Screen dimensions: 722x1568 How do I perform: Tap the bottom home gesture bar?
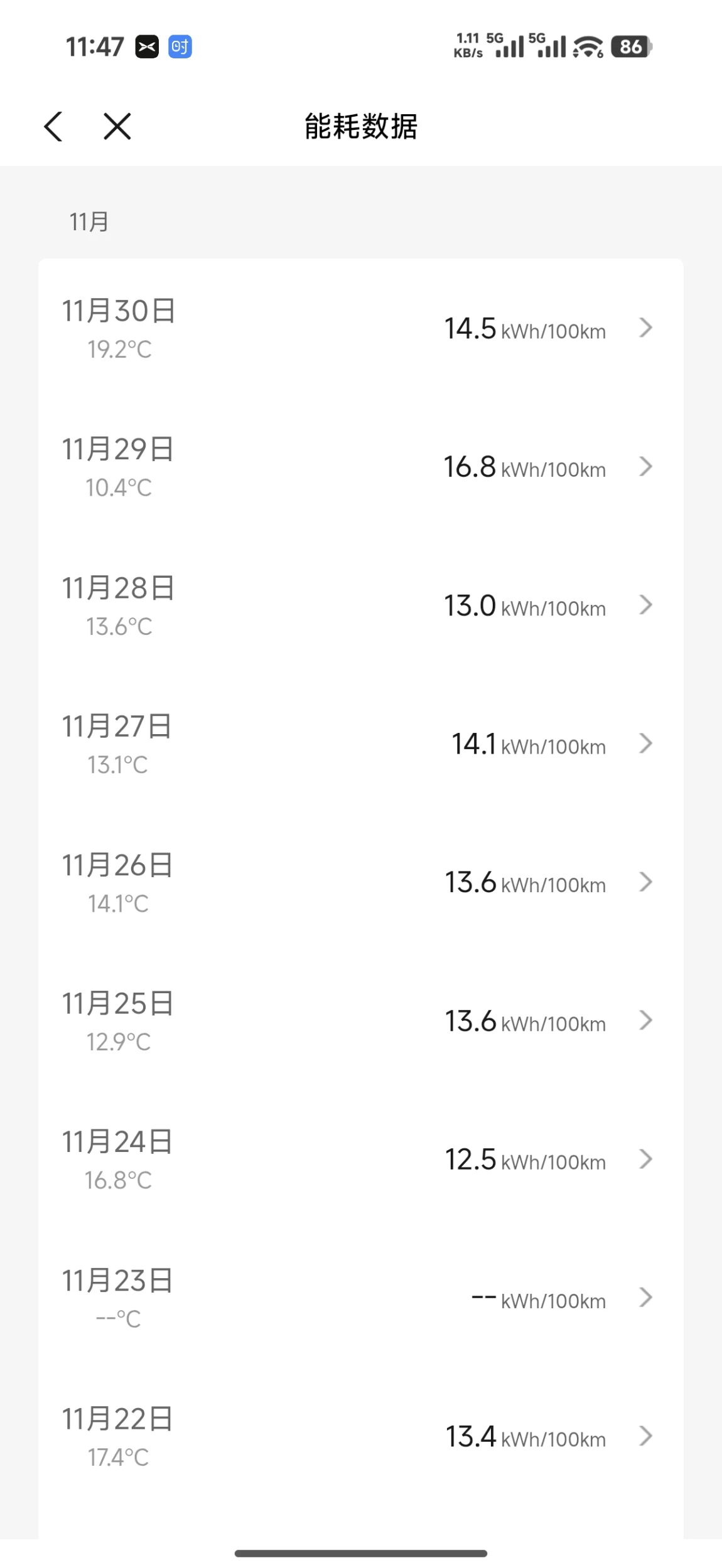point(361,1554)
